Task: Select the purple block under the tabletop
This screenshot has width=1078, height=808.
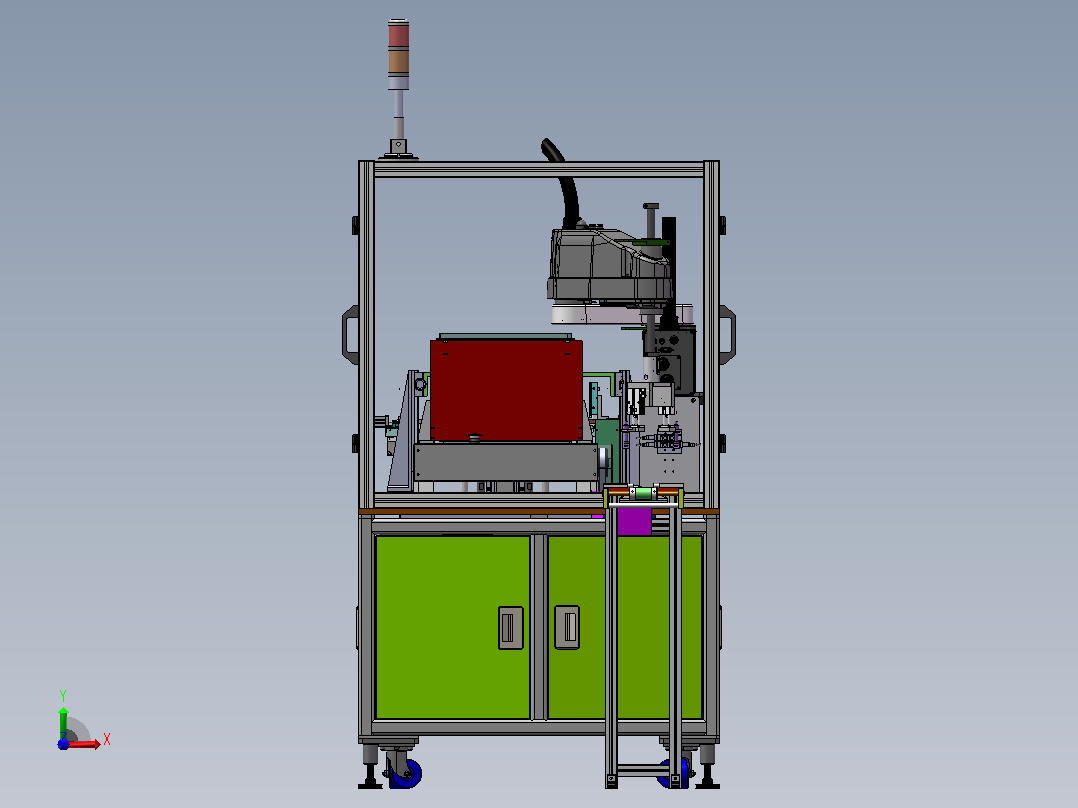Action: tap(634, 521)
